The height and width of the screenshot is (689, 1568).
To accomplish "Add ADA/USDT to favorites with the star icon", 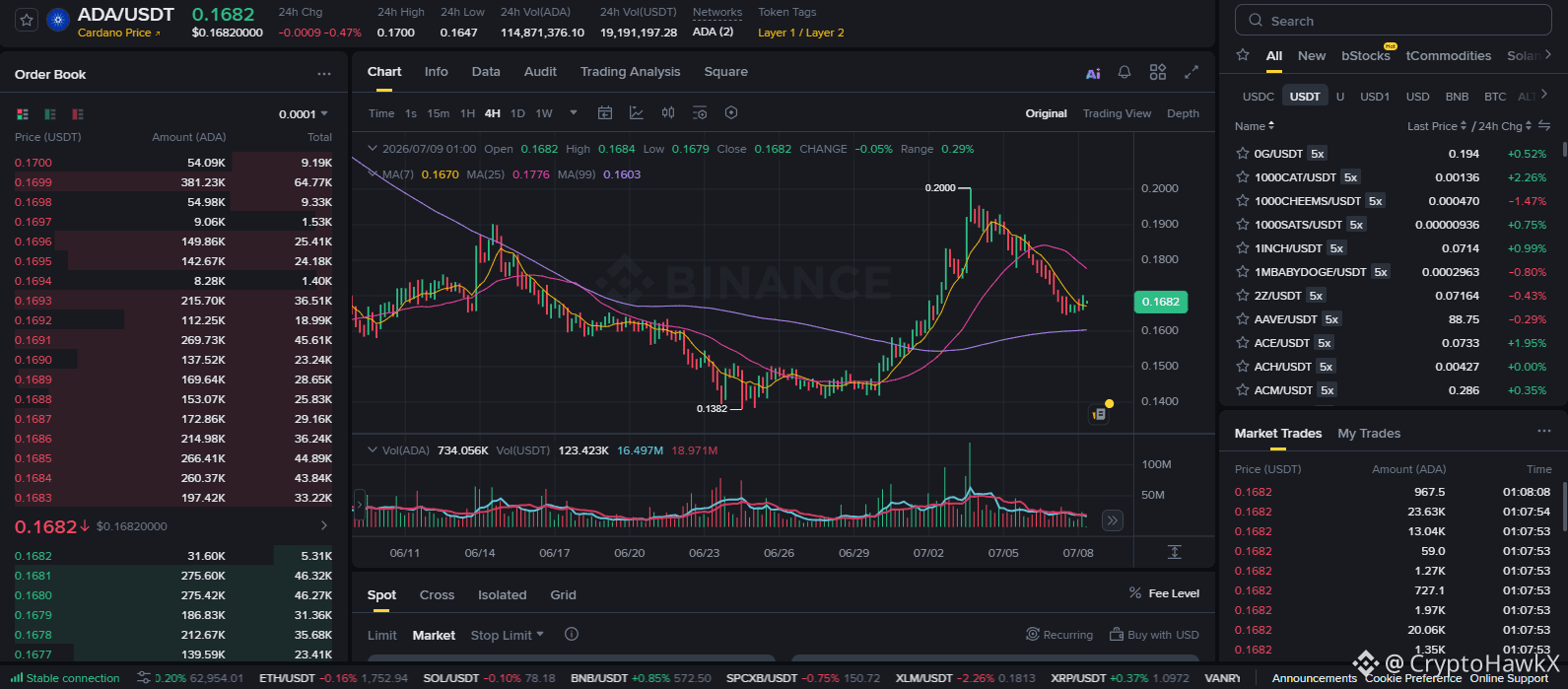I will click(x=27, y=20).
